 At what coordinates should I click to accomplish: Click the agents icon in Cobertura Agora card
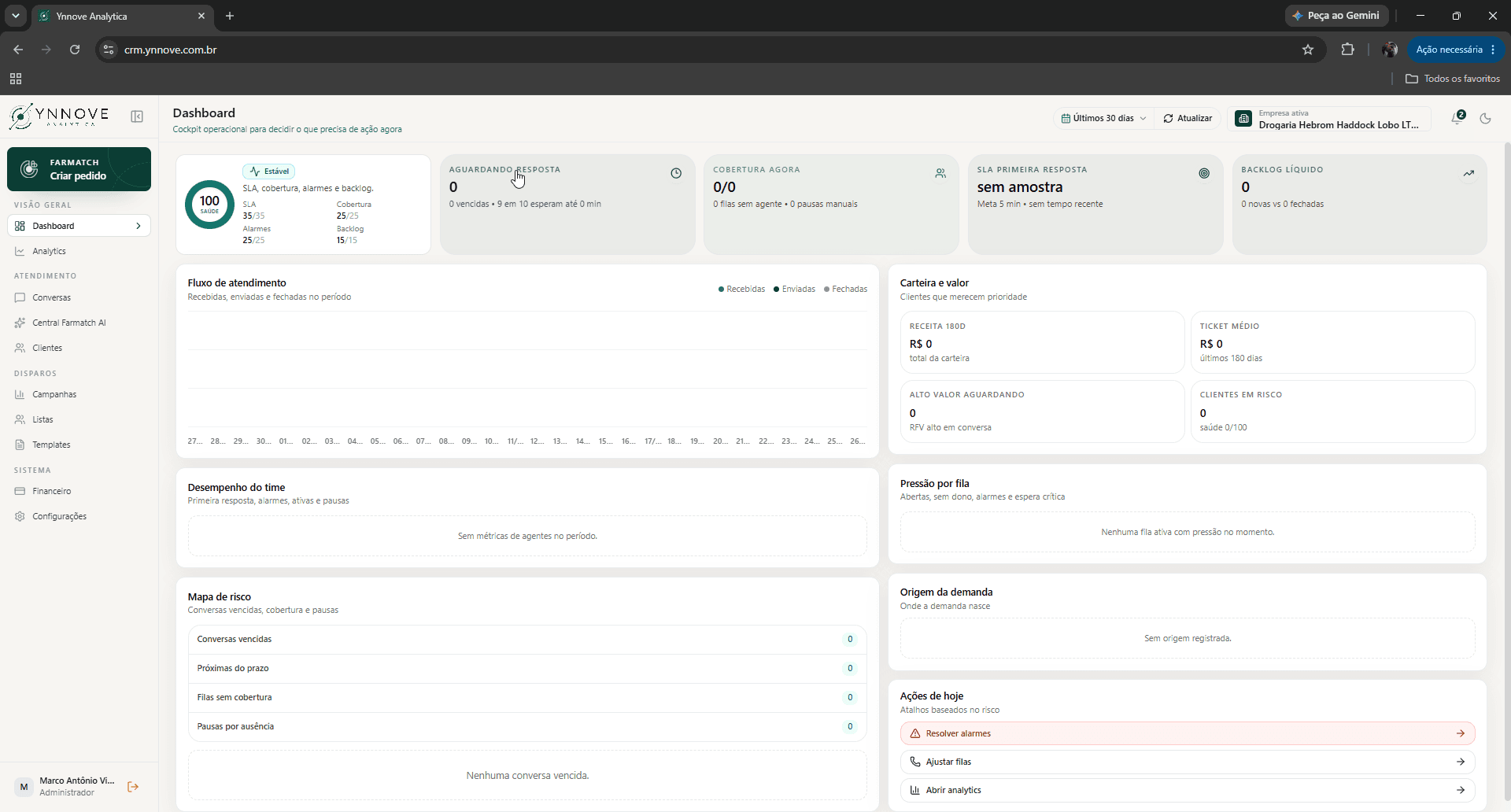pyautogui.click(x=940, y=173)
